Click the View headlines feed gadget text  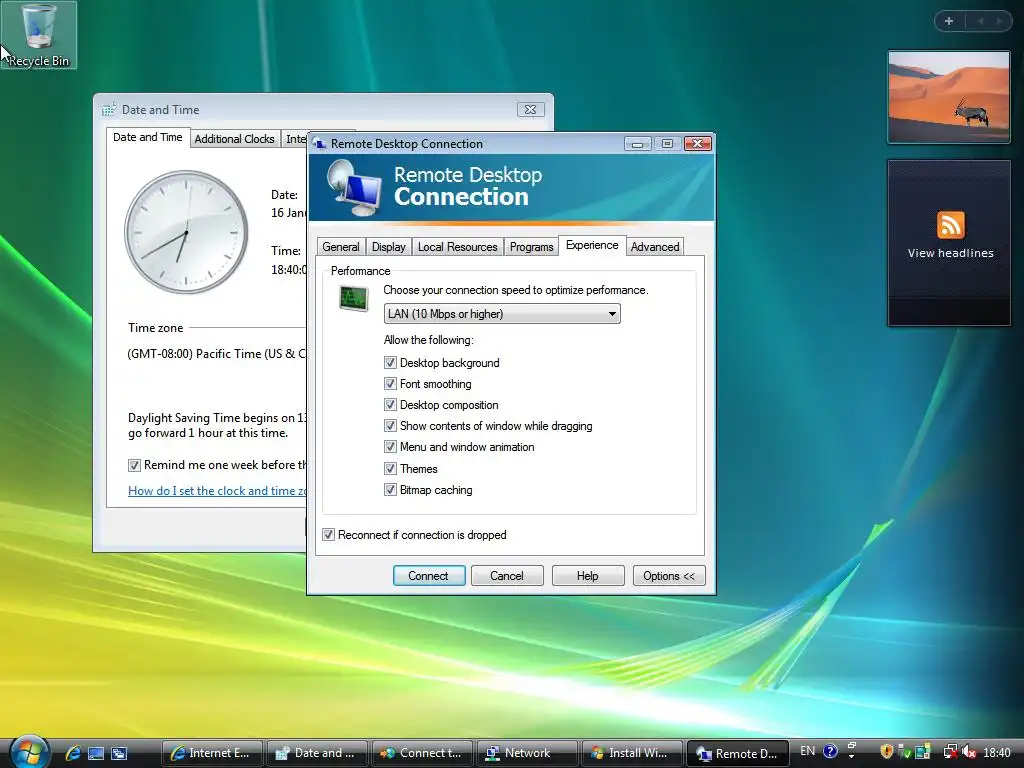click(950, 253)
